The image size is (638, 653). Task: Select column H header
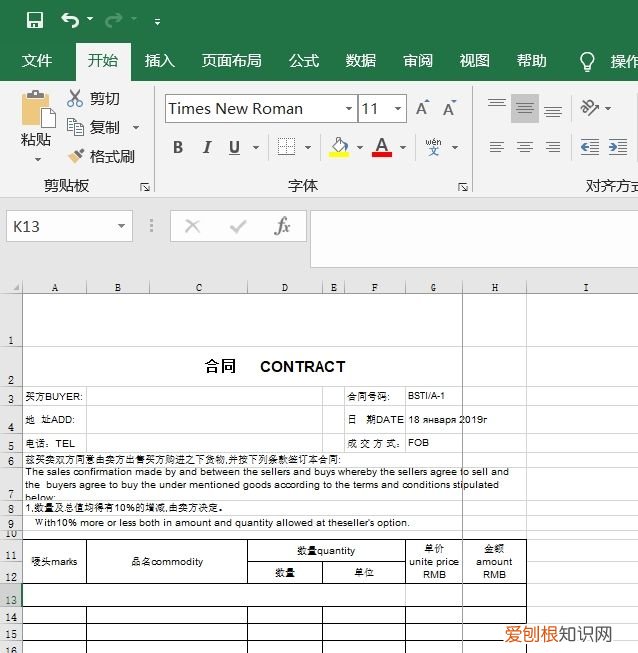coord(494,287)
